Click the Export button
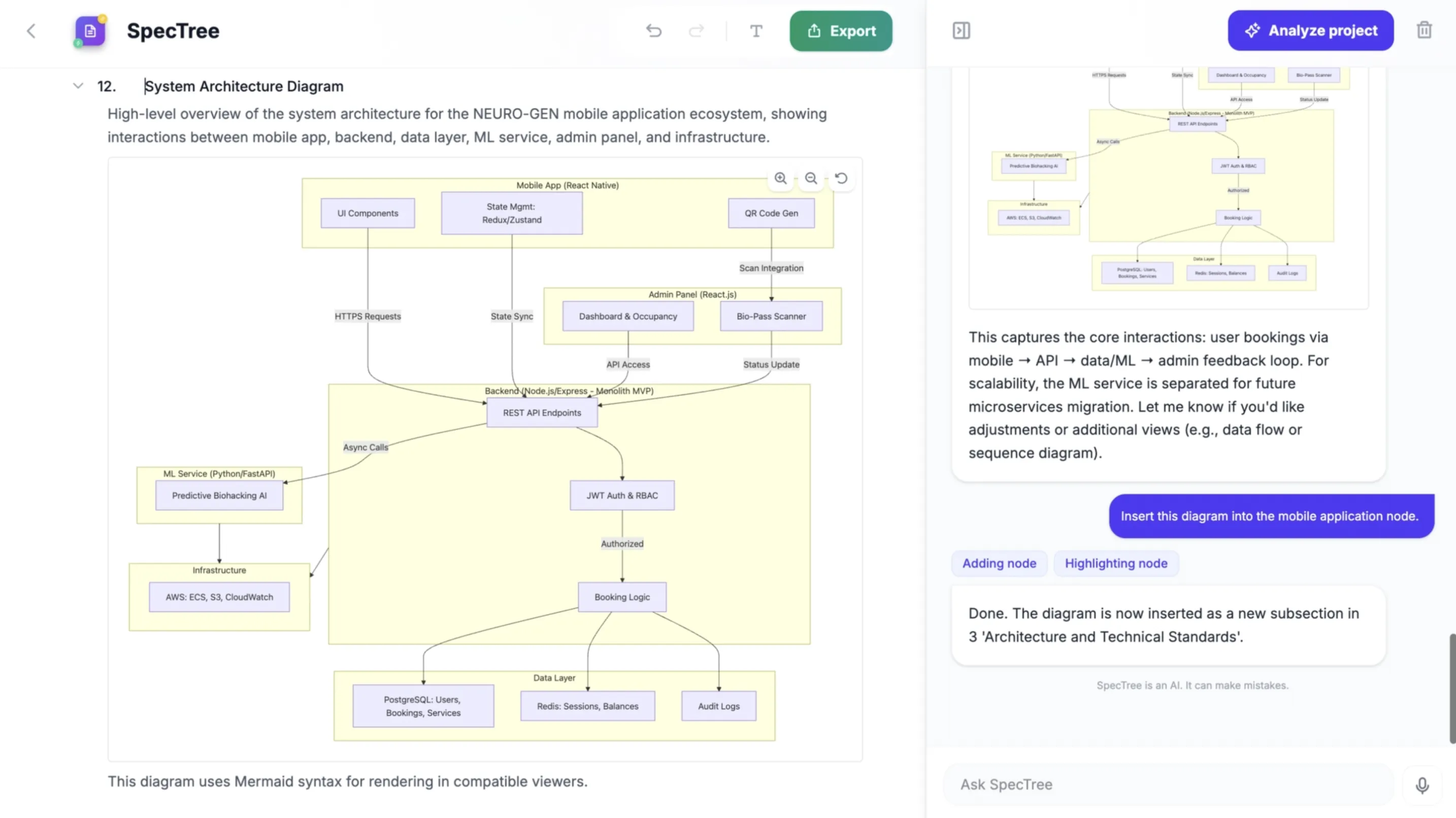The width and height of the screenshot is (1456, 818). pyautogui.click(x=841, y=30)
